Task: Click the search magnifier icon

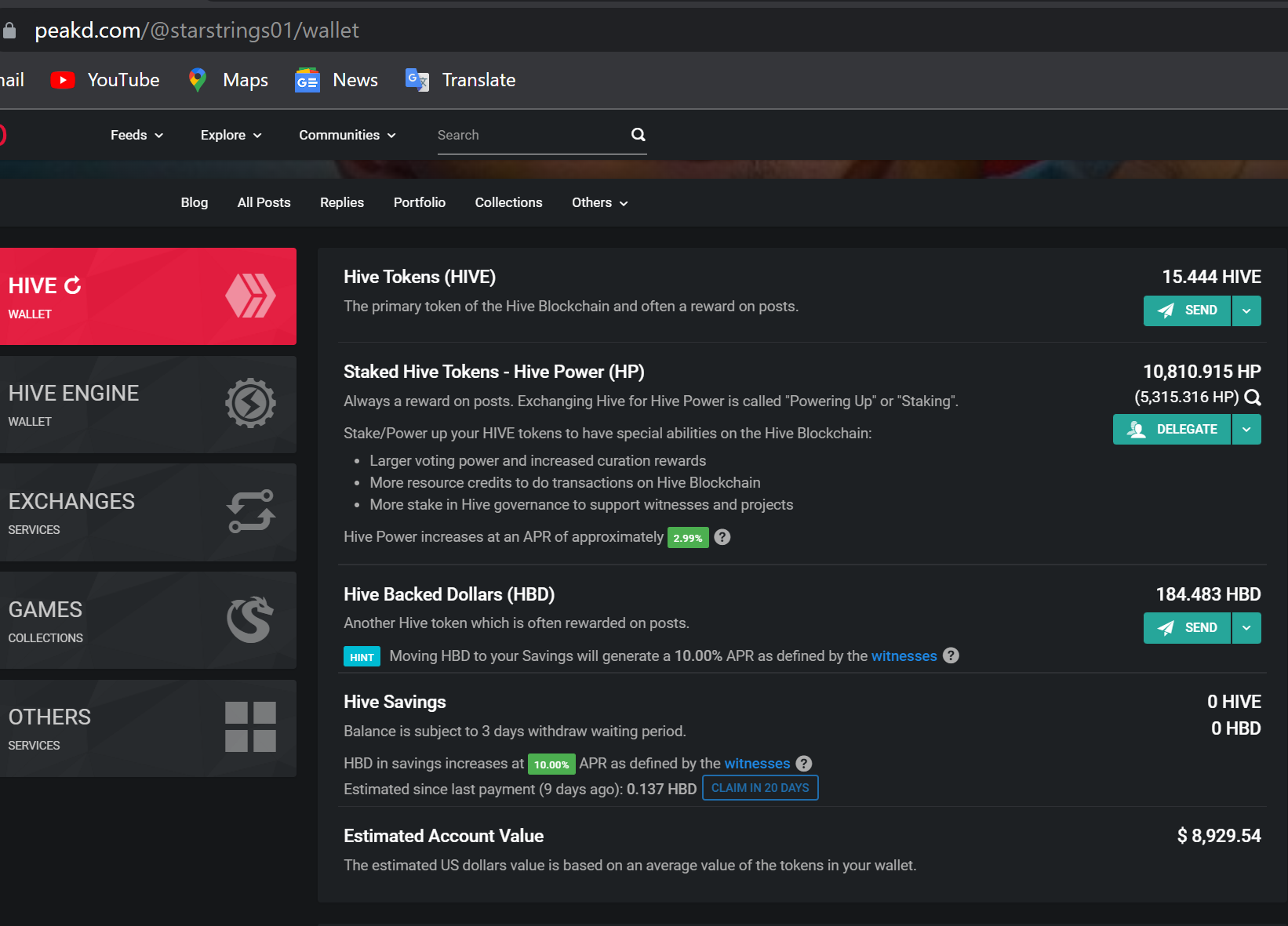Action: pyautogui.click(x=639, y=135)
